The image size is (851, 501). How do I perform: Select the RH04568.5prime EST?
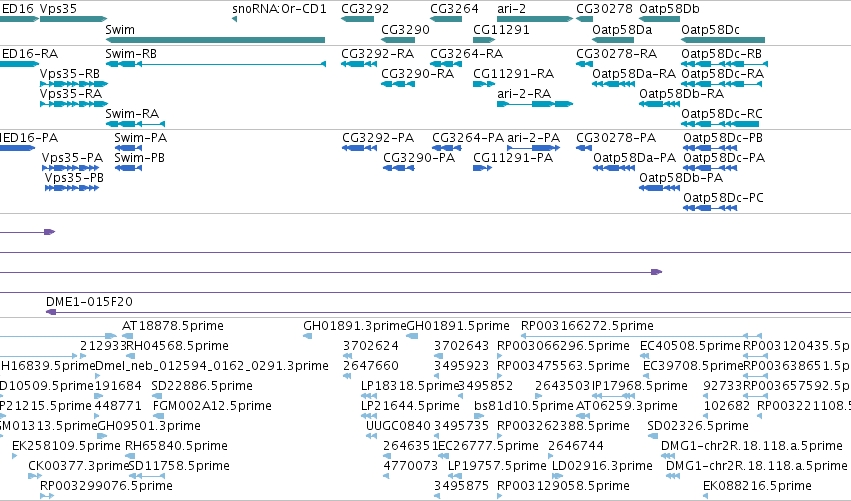[129, 356]
